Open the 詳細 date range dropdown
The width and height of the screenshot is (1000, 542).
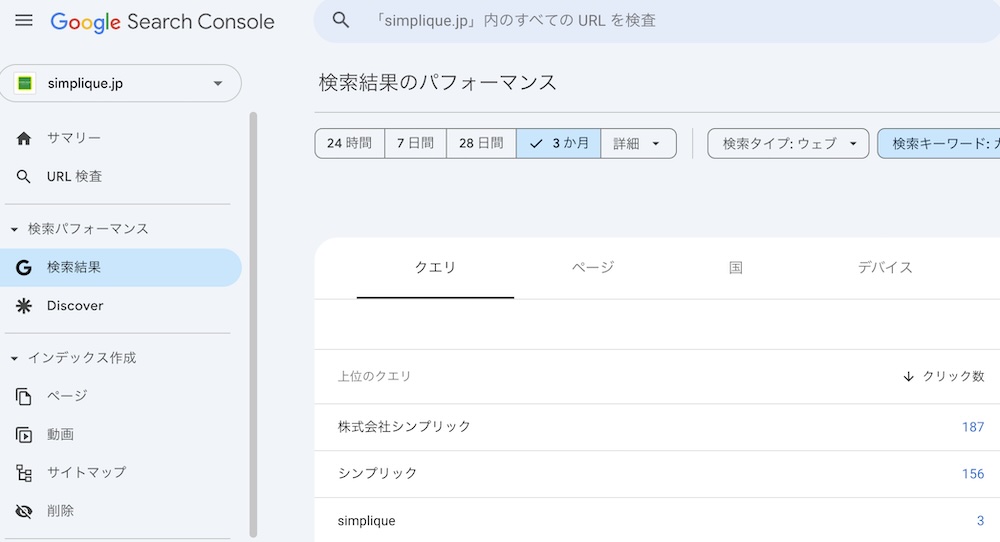point(638,143)
